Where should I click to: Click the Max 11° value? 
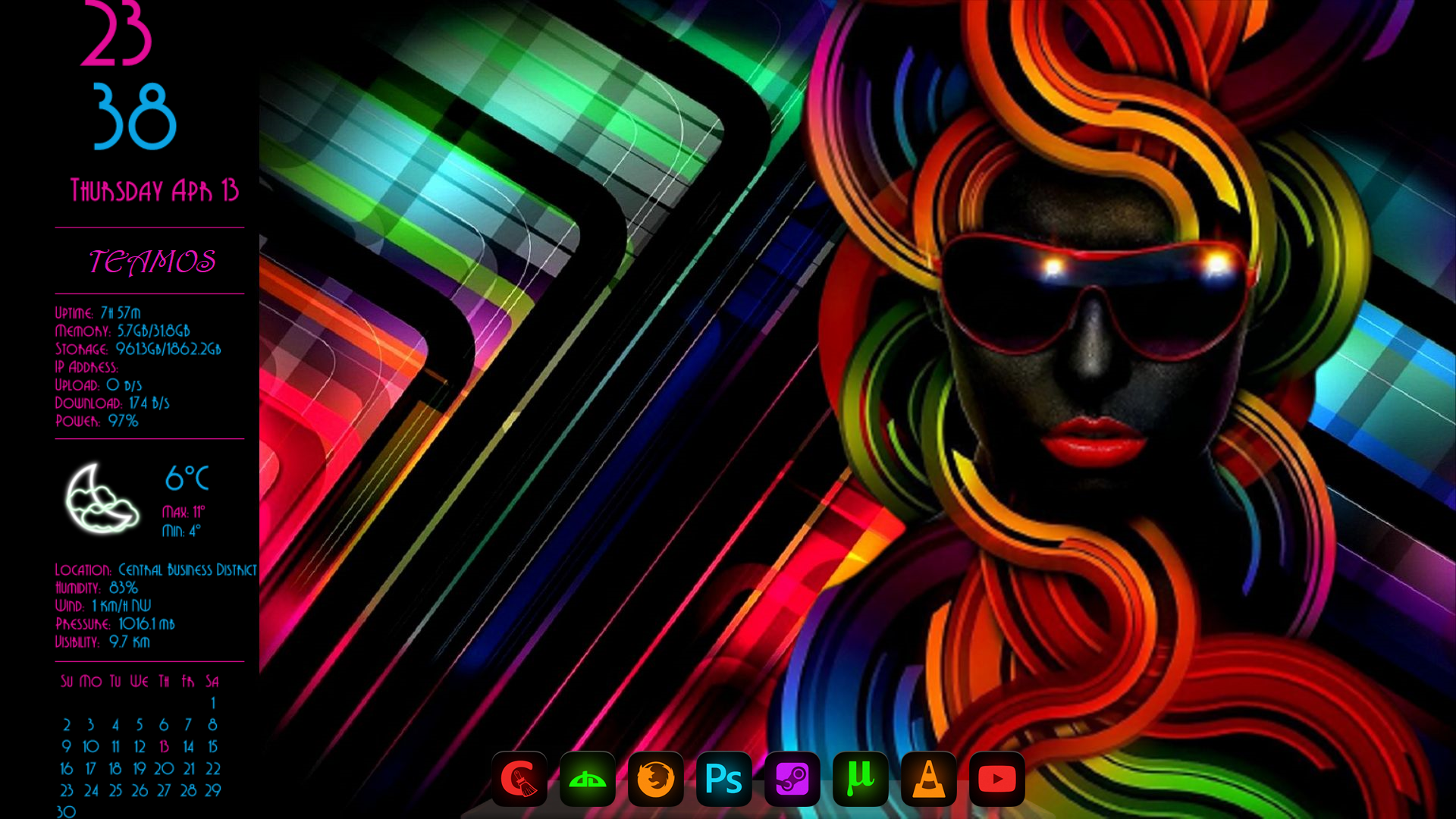coord(184,512)
